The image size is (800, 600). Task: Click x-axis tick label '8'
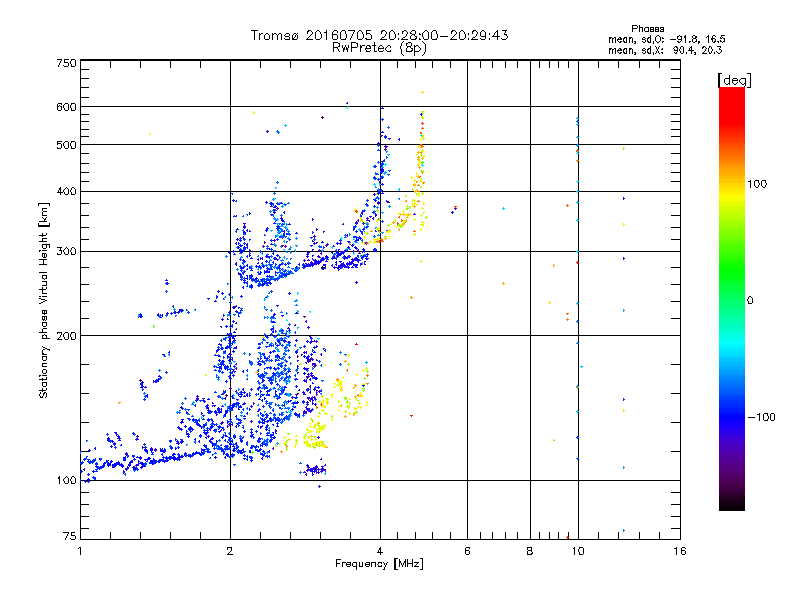[530, 551]
